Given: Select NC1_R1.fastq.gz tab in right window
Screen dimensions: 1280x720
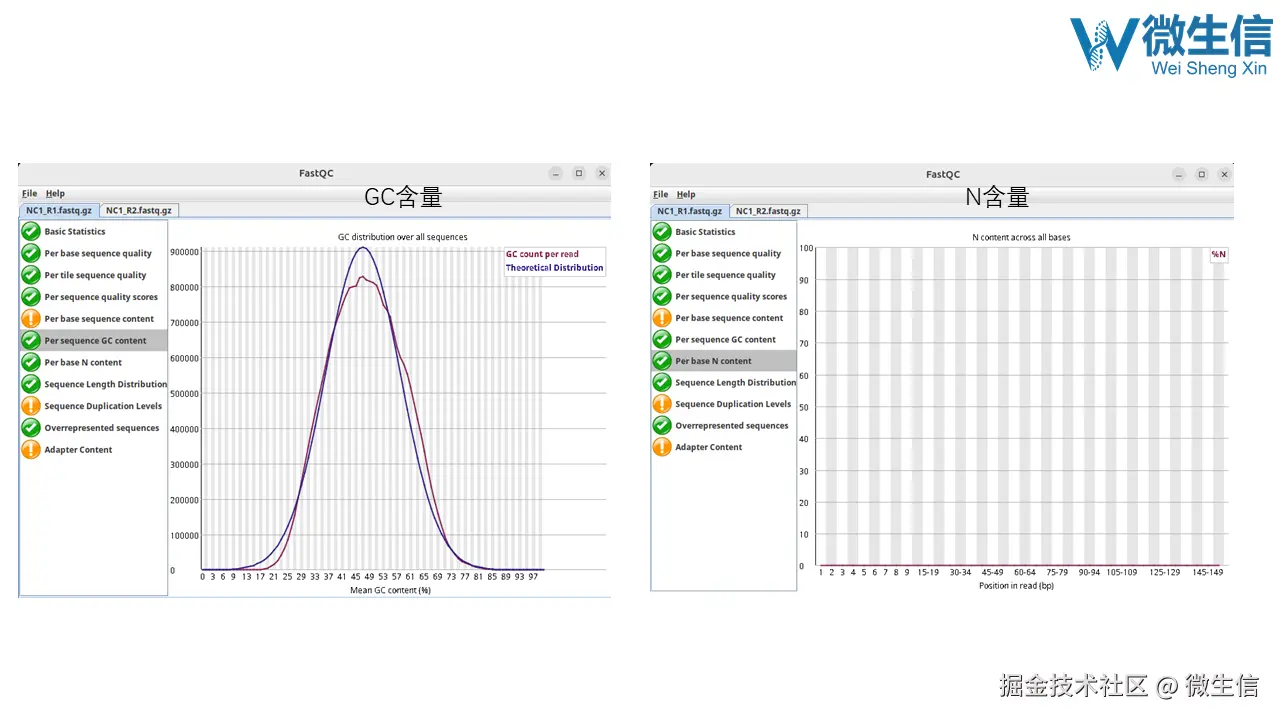Looking at the screenshot, I should [689, 211].
